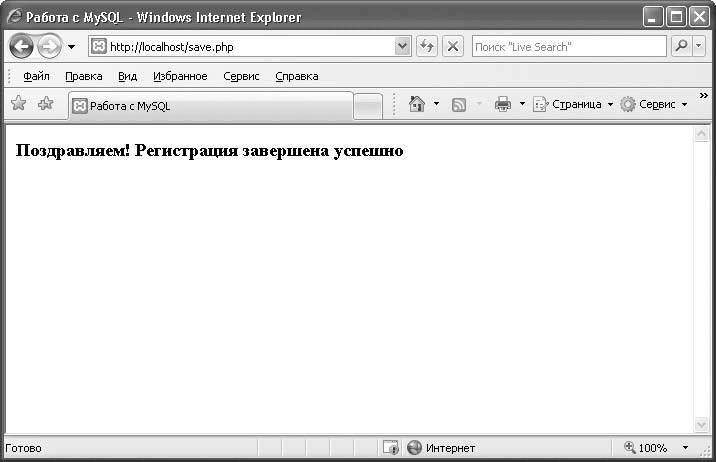Click the RSS feeds icon

point(459,104)
